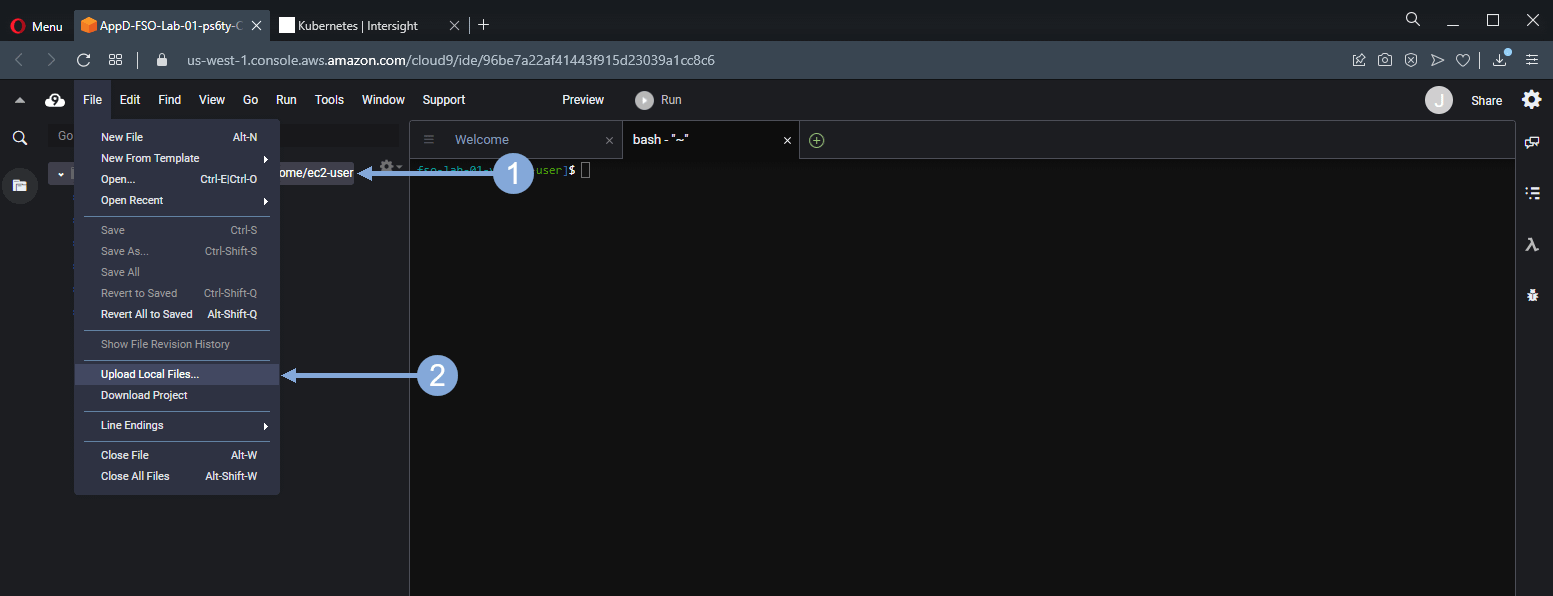Open the AWS Lambda resources panel

point(1531,244)
